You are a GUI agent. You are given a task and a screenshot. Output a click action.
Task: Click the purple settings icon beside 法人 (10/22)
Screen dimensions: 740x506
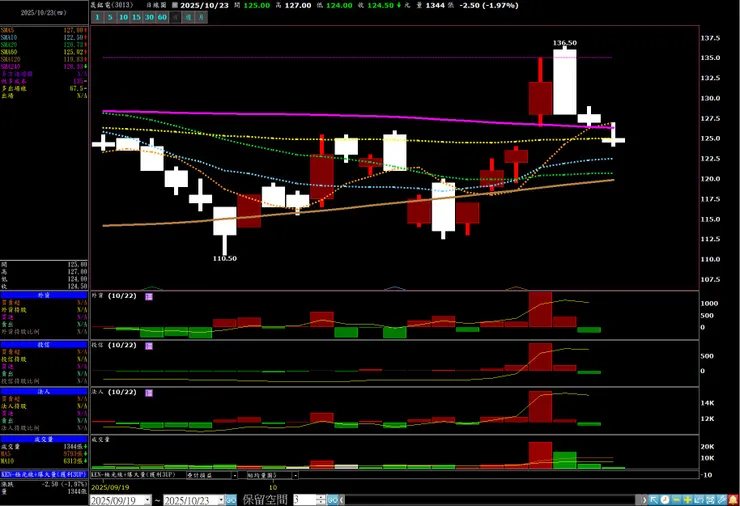pyautogui.click(x=149, y=393)
